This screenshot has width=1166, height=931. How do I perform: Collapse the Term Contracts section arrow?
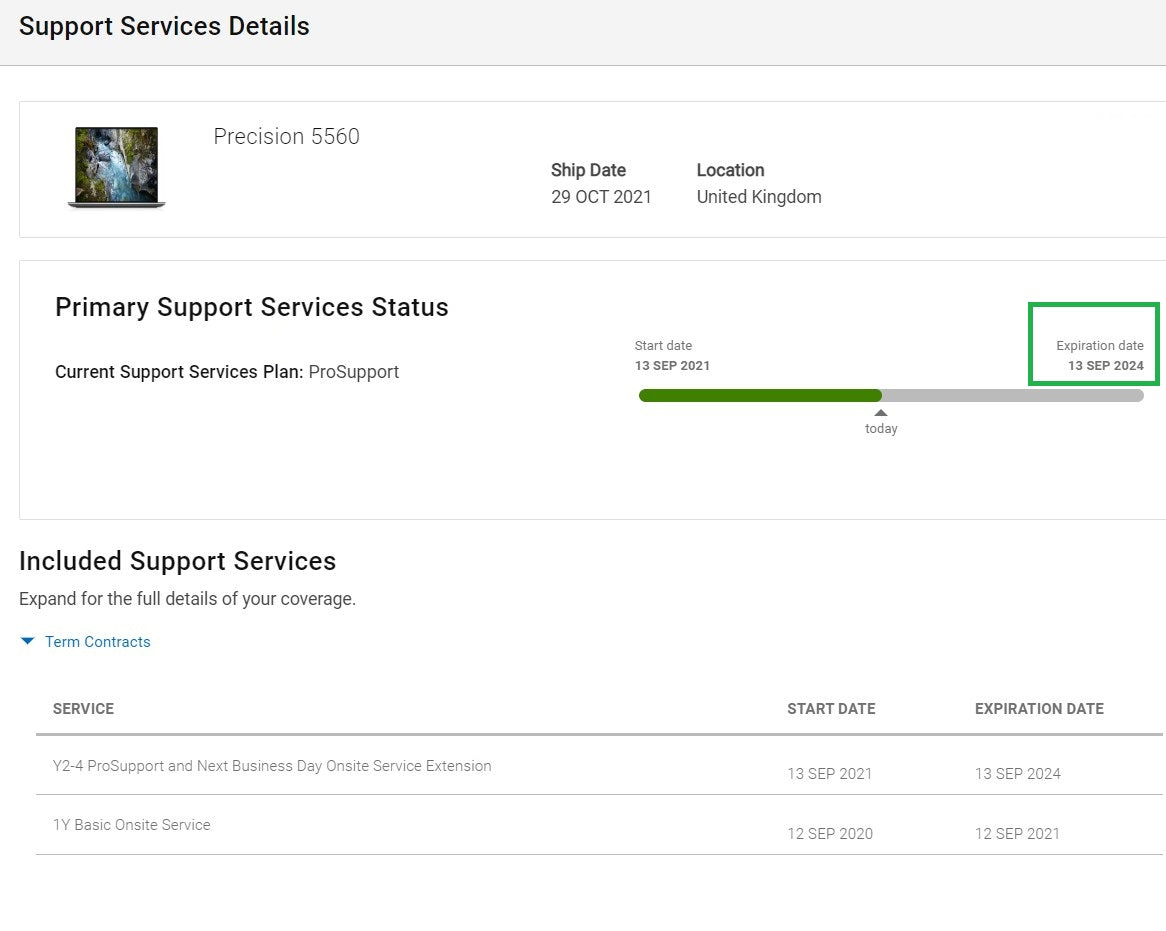click(x=28, y=641)
